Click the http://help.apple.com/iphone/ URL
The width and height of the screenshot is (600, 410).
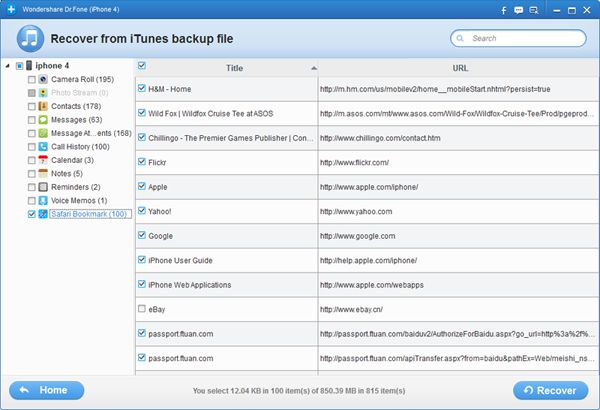pos(368,261)
